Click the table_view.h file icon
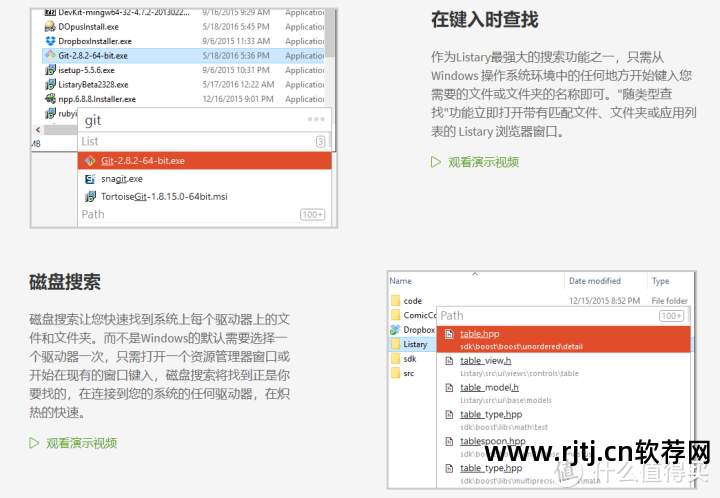The height and width of the screenshot is (498, 720). coord(450,361)
